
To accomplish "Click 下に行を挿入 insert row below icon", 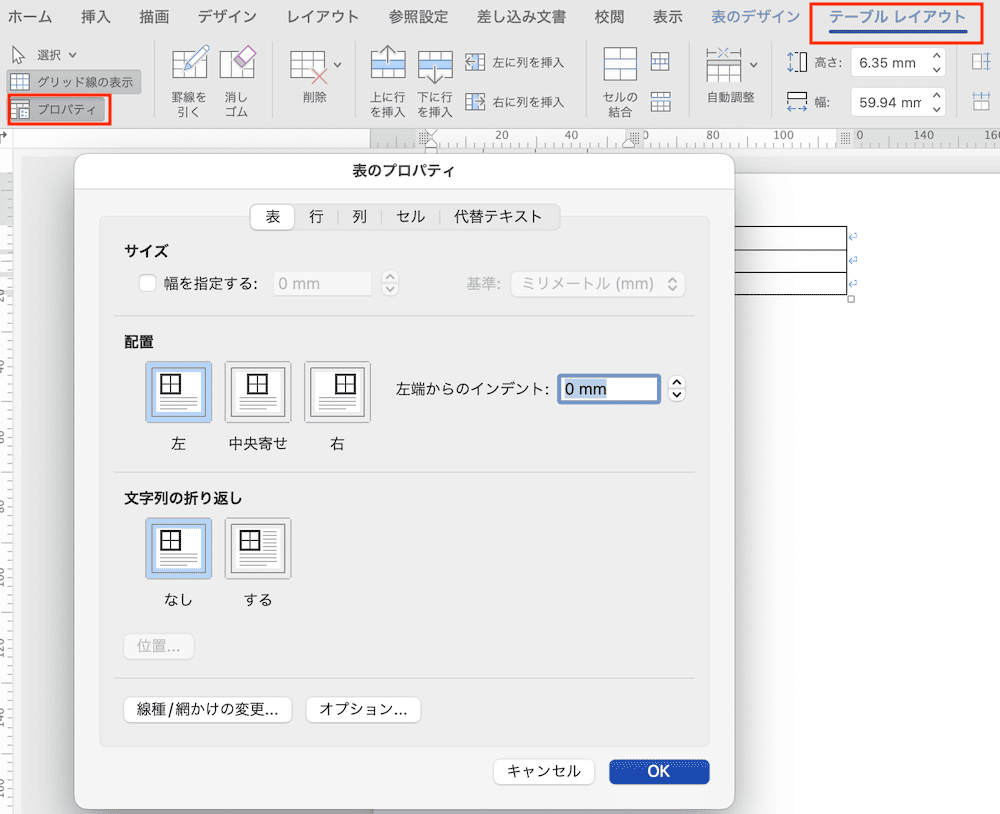I will [x=435, y=64].
